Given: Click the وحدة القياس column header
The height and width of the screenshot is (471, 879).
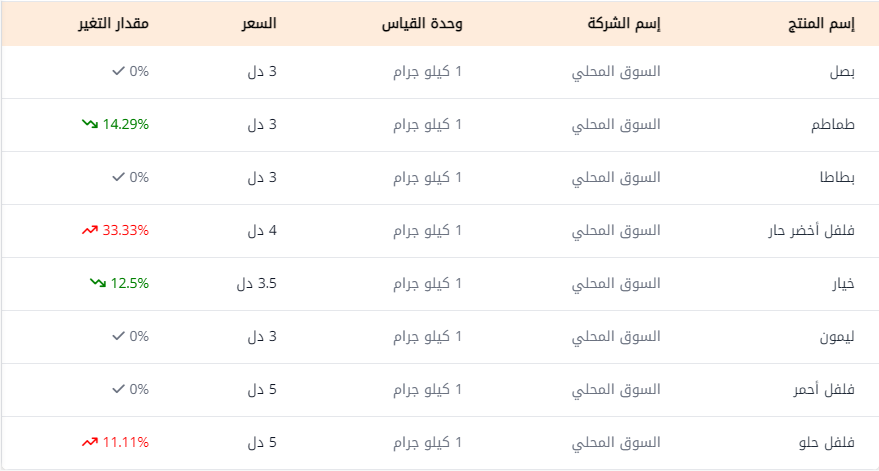Looking at the screenshot, I should pyautogui.click(x=422, y=24).
